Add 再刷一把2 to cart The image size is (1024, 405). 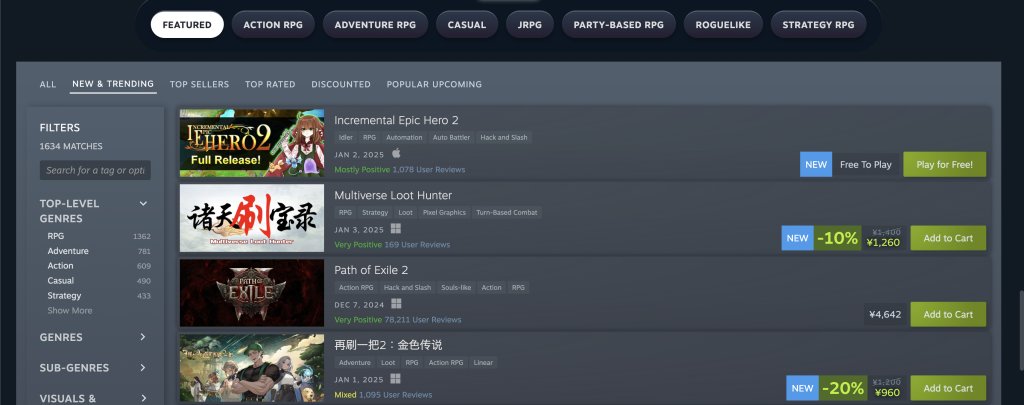(x=948, y=388)
